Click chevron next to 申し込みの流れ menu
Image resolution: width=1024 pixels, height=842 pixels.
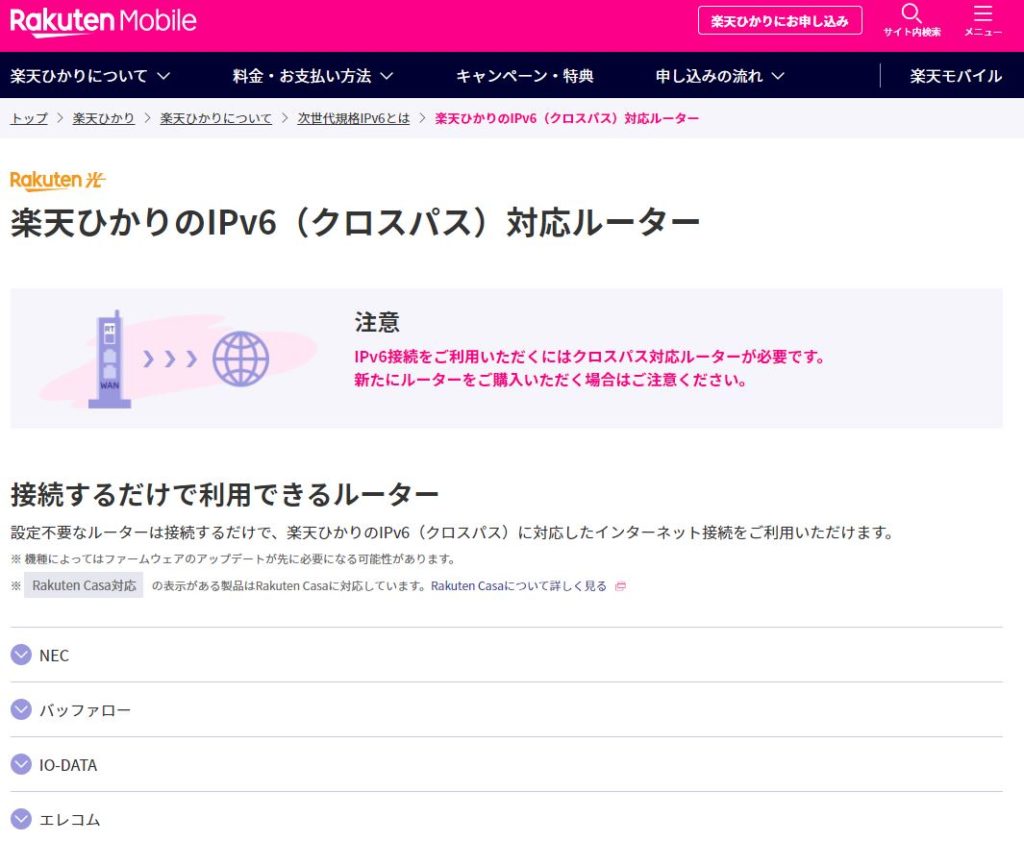[x=778, y=76]
